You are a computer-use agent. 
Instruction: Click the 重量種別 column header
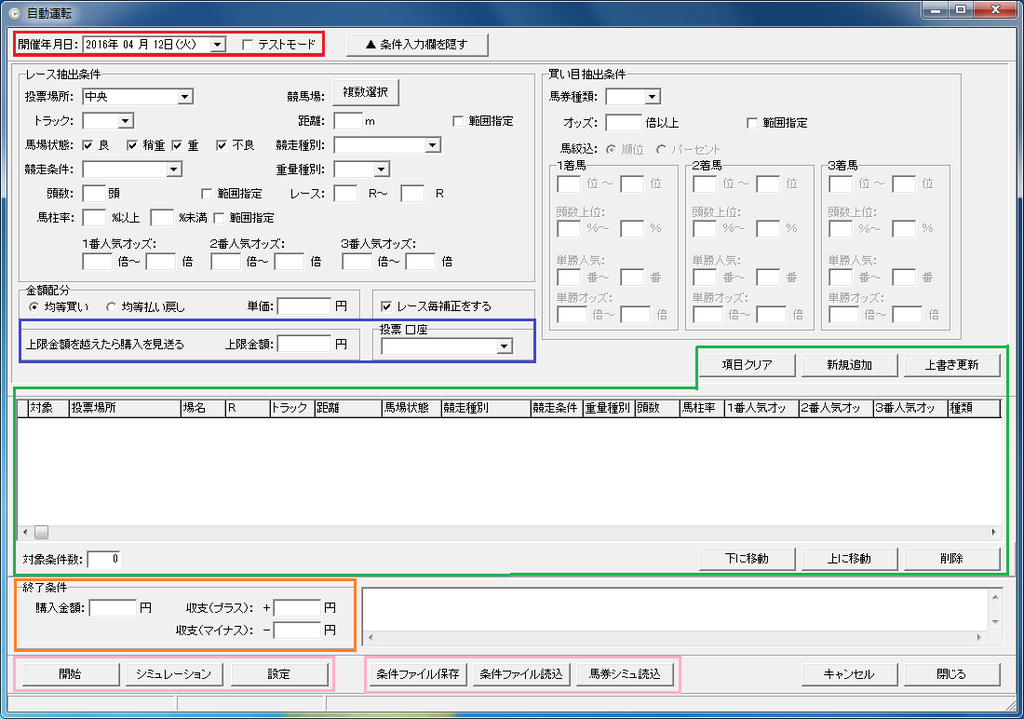point(609,408)
